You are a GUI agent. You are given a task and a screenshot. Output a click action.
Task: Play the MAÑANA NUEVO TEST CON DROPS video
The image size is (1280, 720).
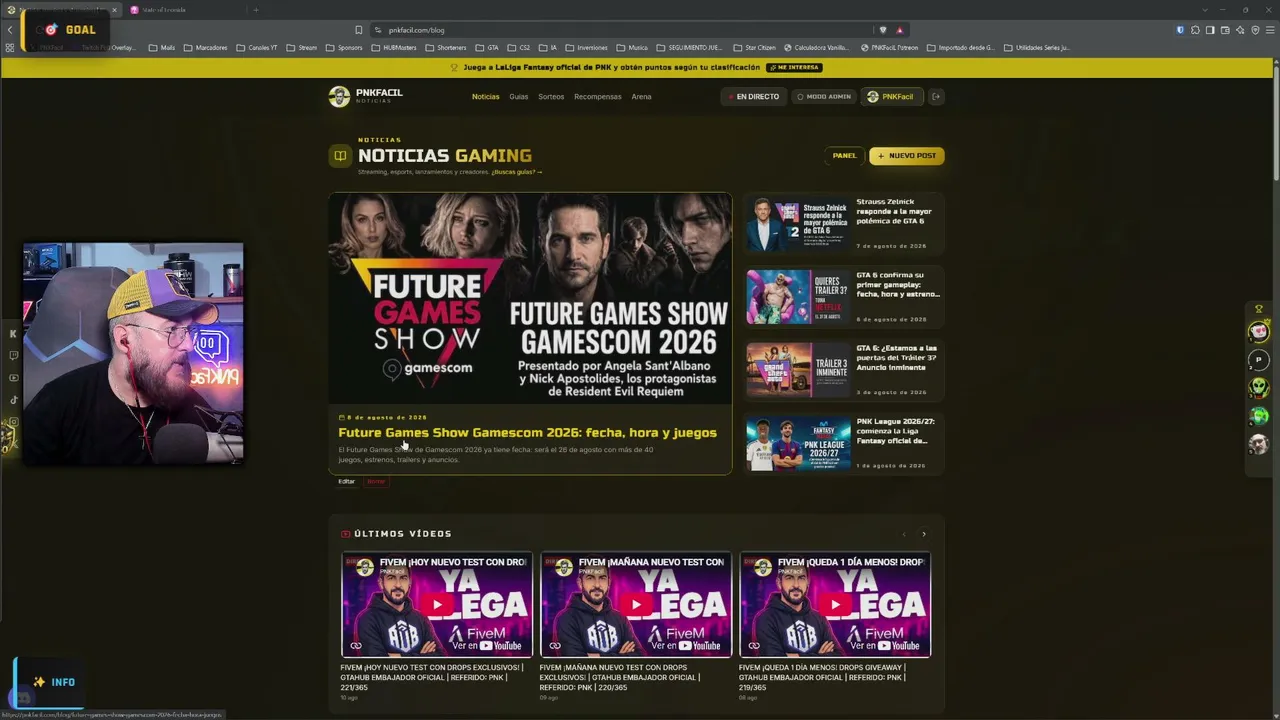click(x=636, y=604)
